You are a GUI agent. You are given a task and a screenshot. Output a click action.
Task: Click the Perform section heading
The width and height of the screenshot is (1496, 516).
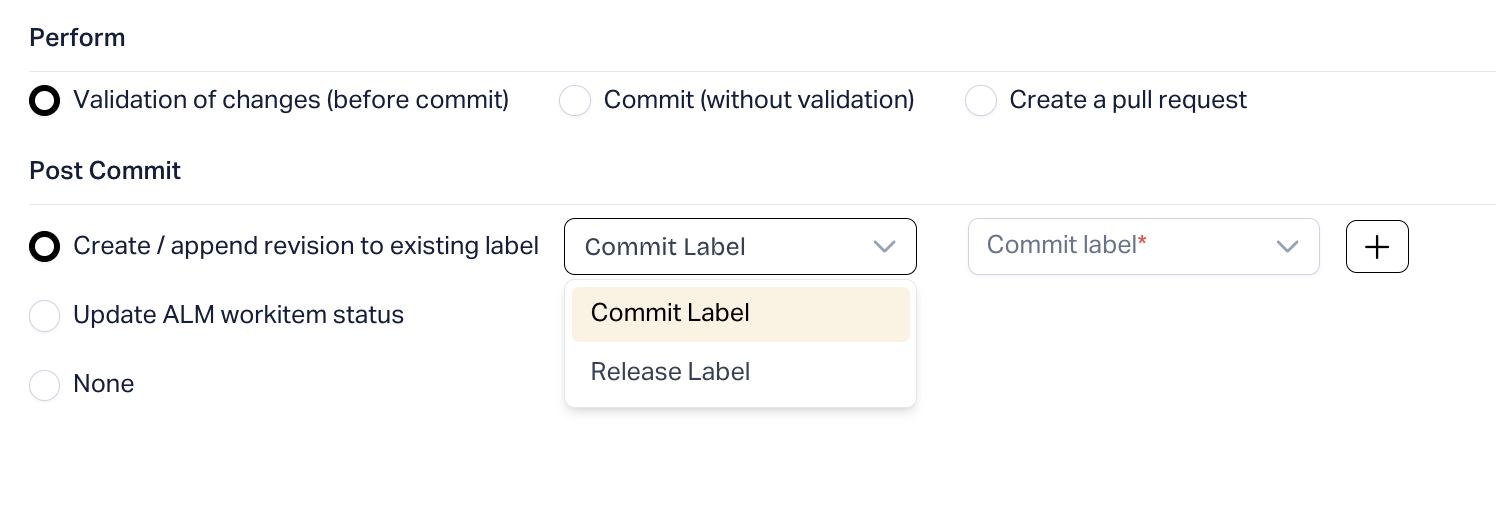(x=77, y=38)
